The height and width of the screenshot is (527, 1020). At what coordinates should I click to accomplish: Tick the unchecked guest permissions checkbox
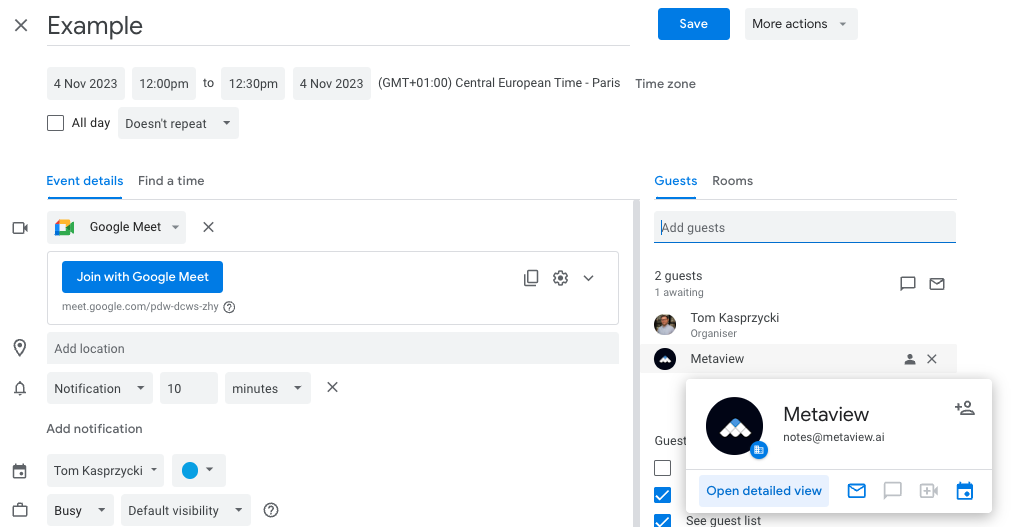[x=662, y=468]
